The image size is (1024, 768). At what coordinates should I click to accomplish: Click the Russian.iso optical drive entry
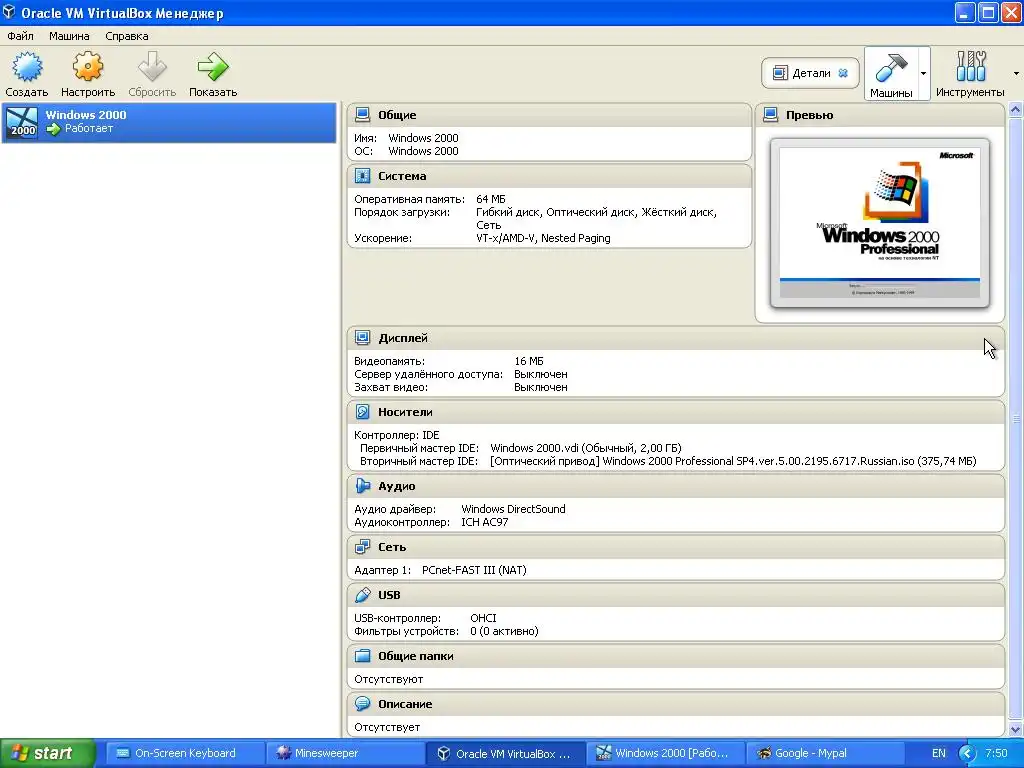click(x=733, y=461)
